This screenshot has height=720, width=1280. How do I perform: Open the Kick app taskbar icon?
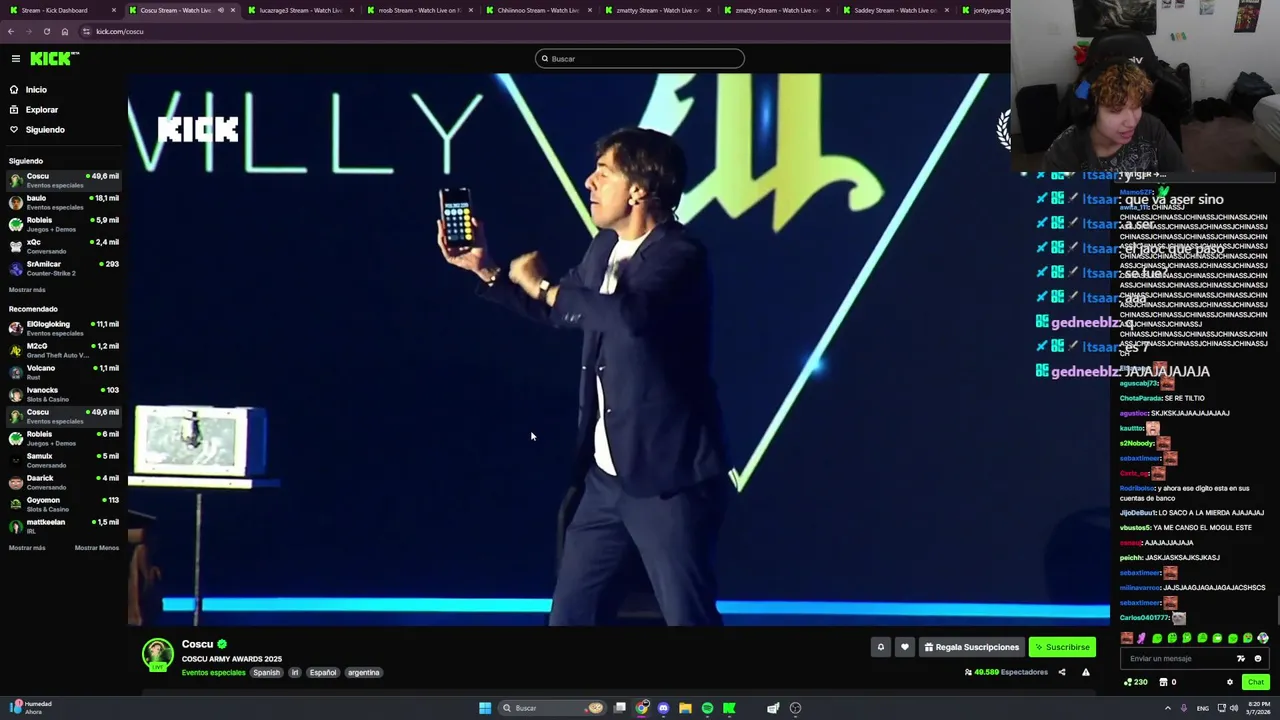click(729, 708)
